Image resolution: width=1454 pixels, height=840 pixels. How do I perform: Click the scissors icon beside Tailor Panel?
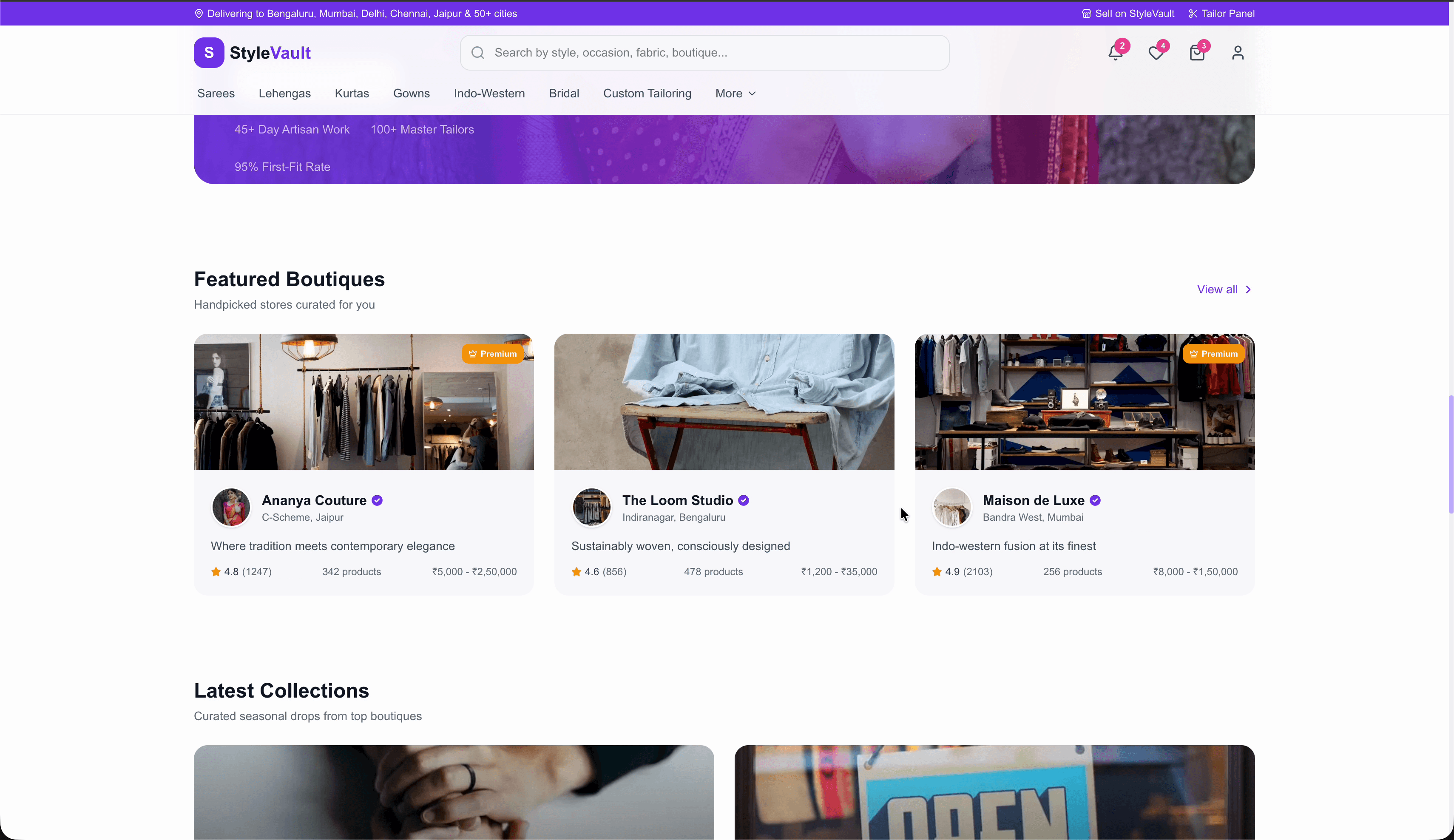tap(1193, 13)
